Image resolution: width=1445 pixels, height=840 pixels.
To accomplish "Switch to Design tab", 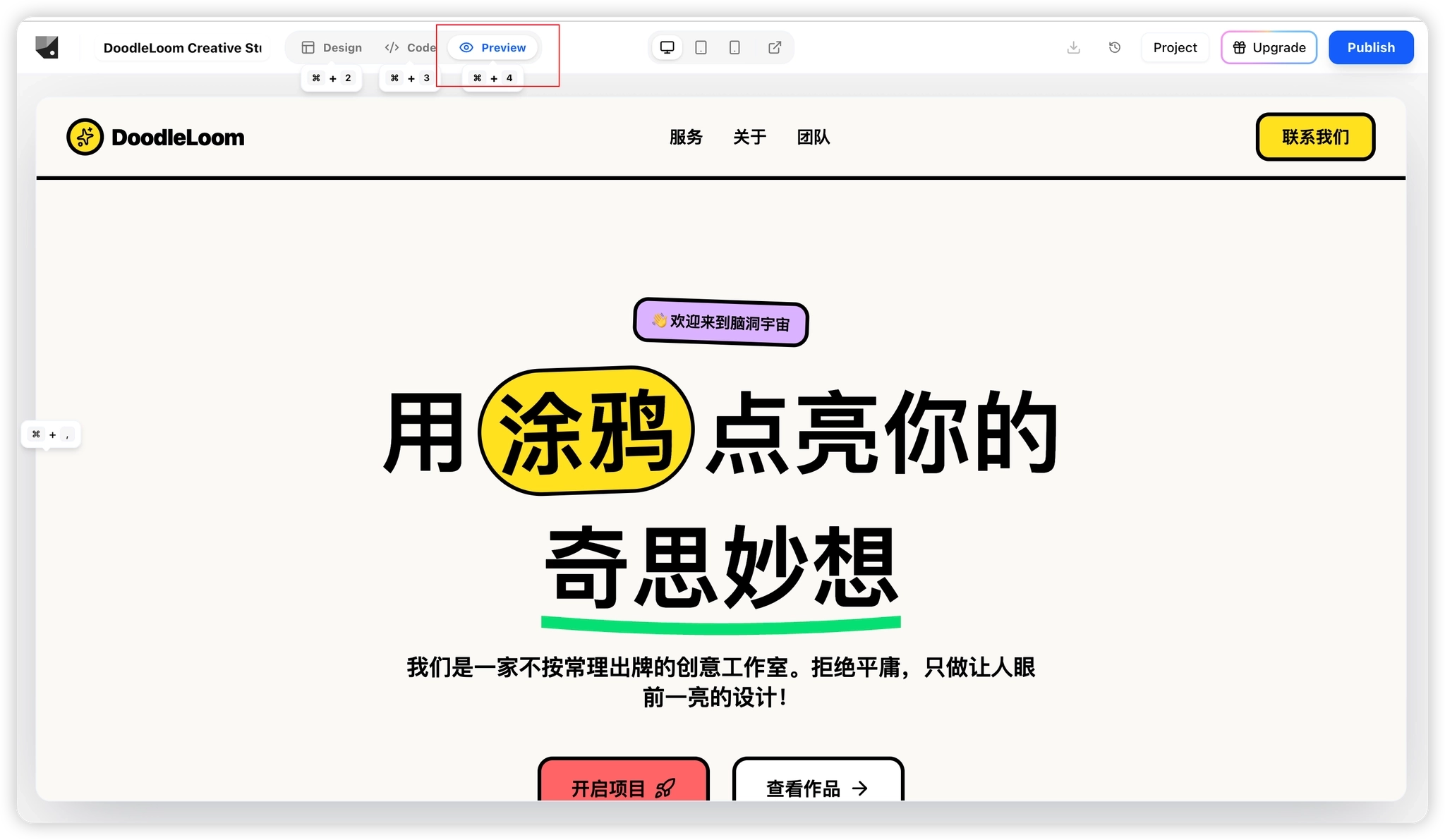I will tap(332, 47).
